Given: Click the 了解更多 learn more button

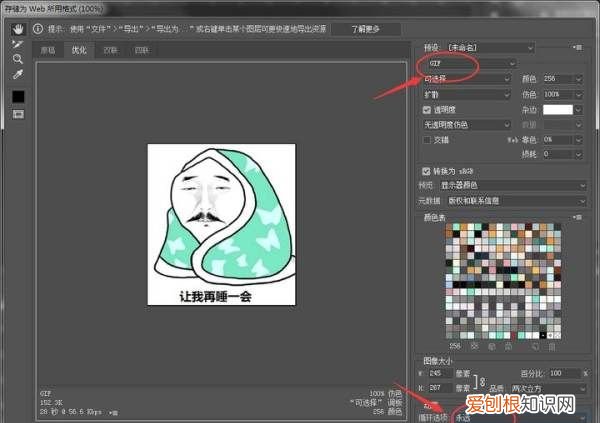Looking at the screenshot, I should [365, 29].
